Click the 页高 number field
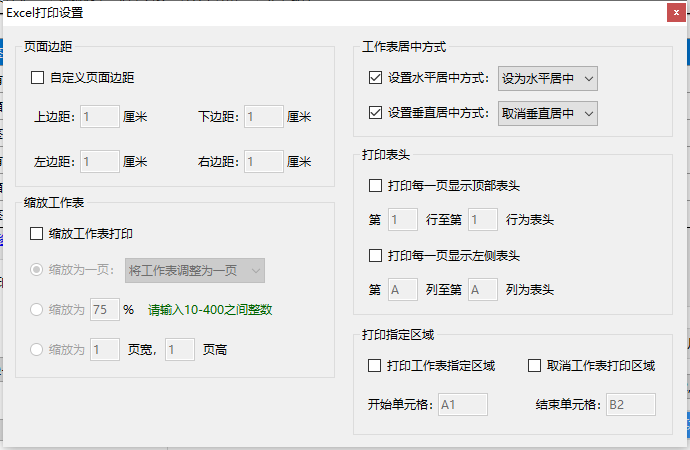This screenshot has height=450, width=690. tap(180, 350)
